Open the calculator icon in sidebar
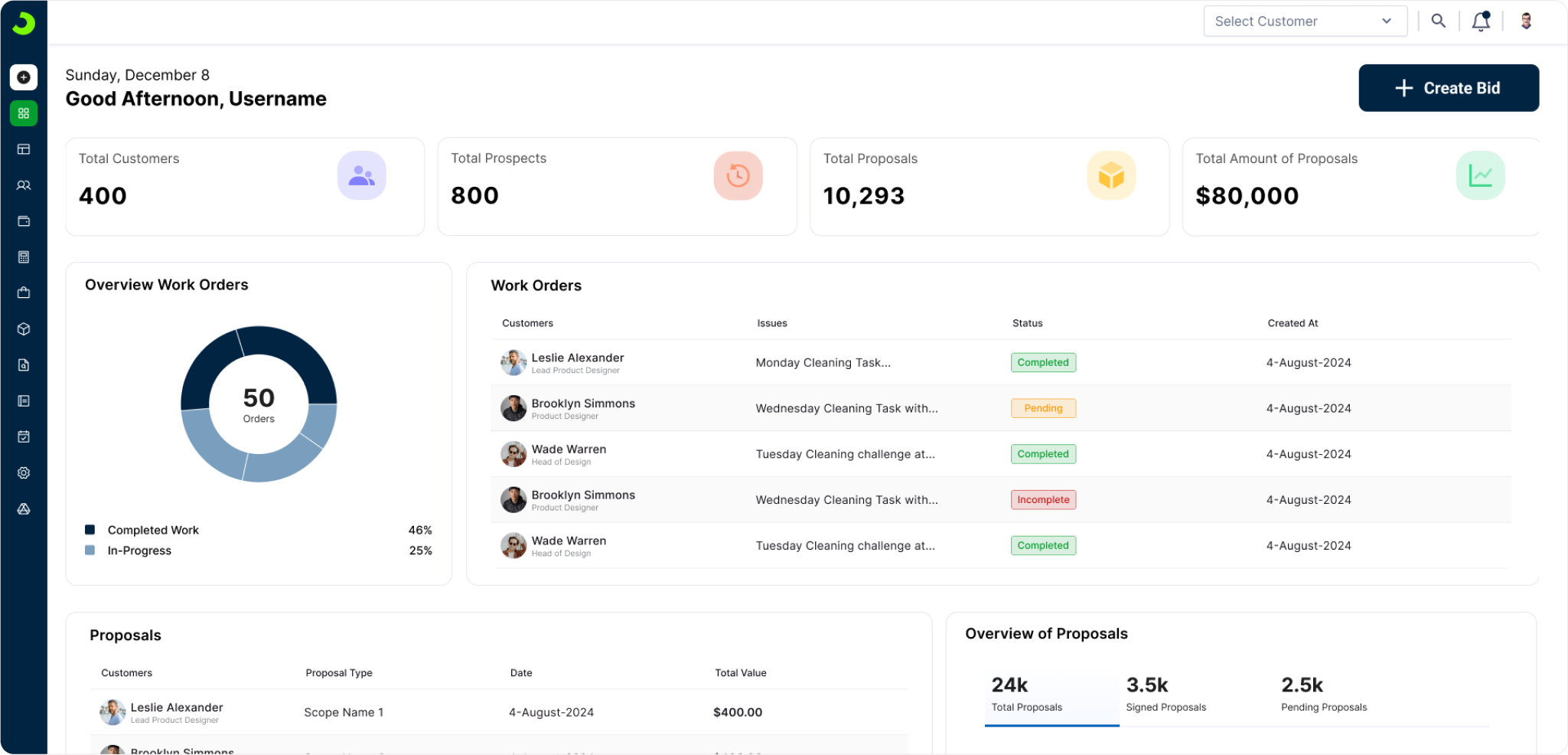1568x755 pixels. (24, 257)
